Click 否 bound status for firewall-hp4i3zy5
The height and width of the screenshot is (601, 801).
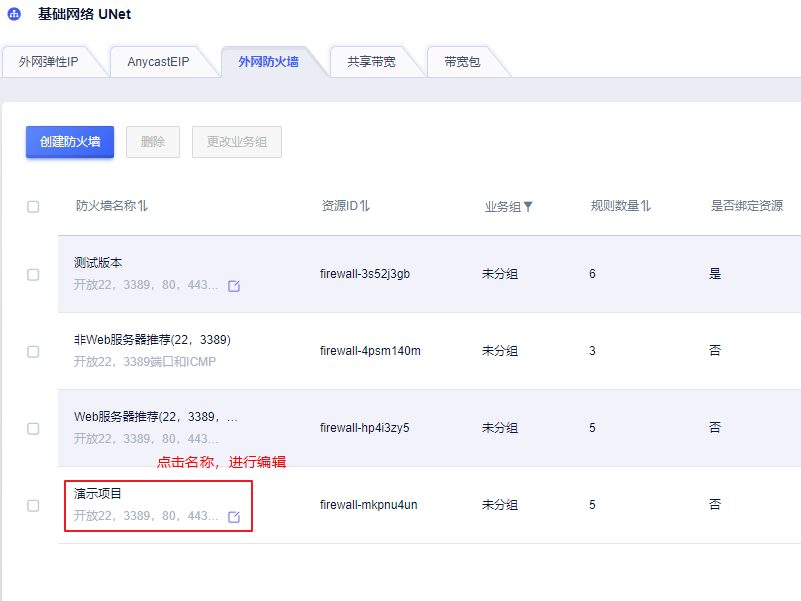(715, 427)
